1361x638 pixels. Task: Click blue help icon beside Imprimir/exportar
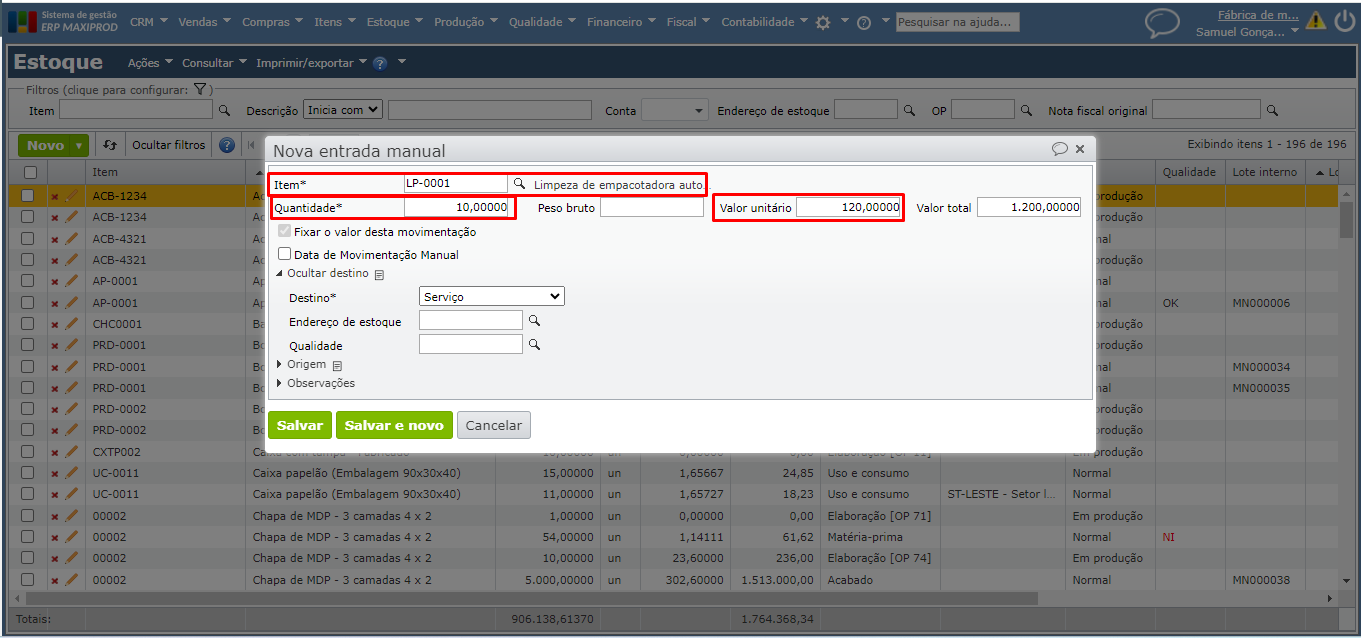pos(380,63)
